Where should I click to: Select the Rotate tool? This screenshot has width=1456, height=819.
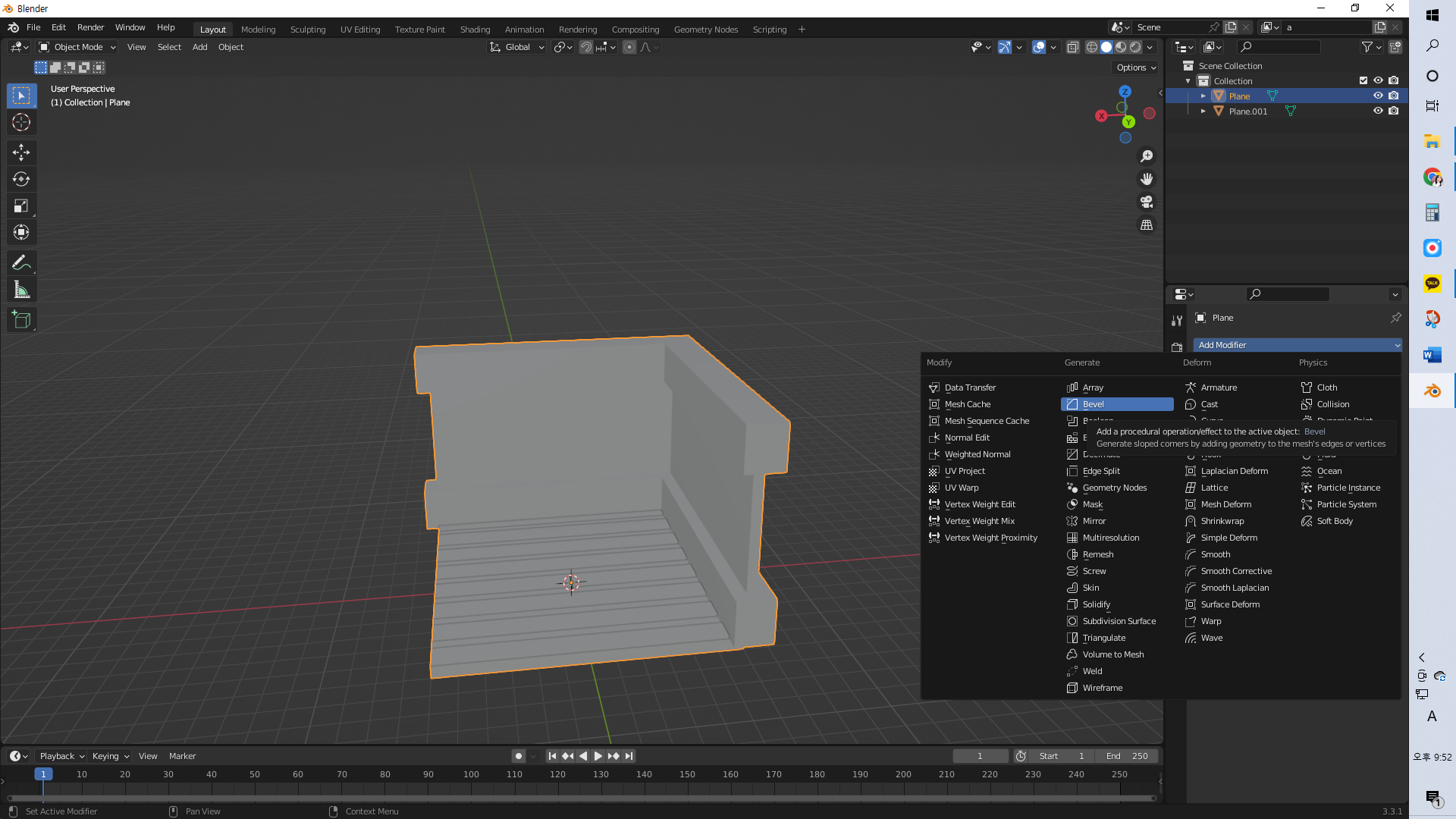click(x=21, y=179)
